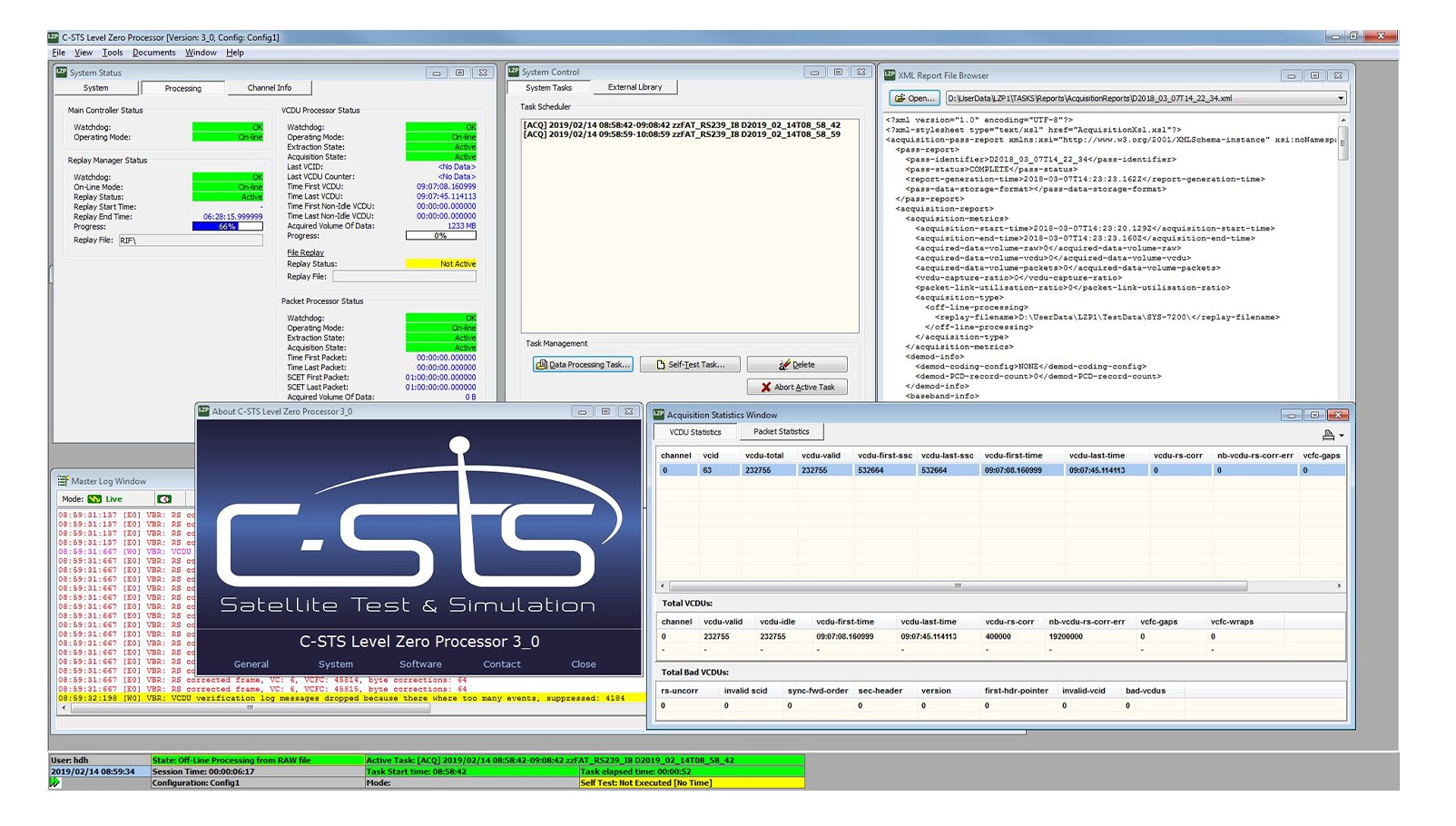Select the VCDU row with vcid 63

(x=1000, y=470)
